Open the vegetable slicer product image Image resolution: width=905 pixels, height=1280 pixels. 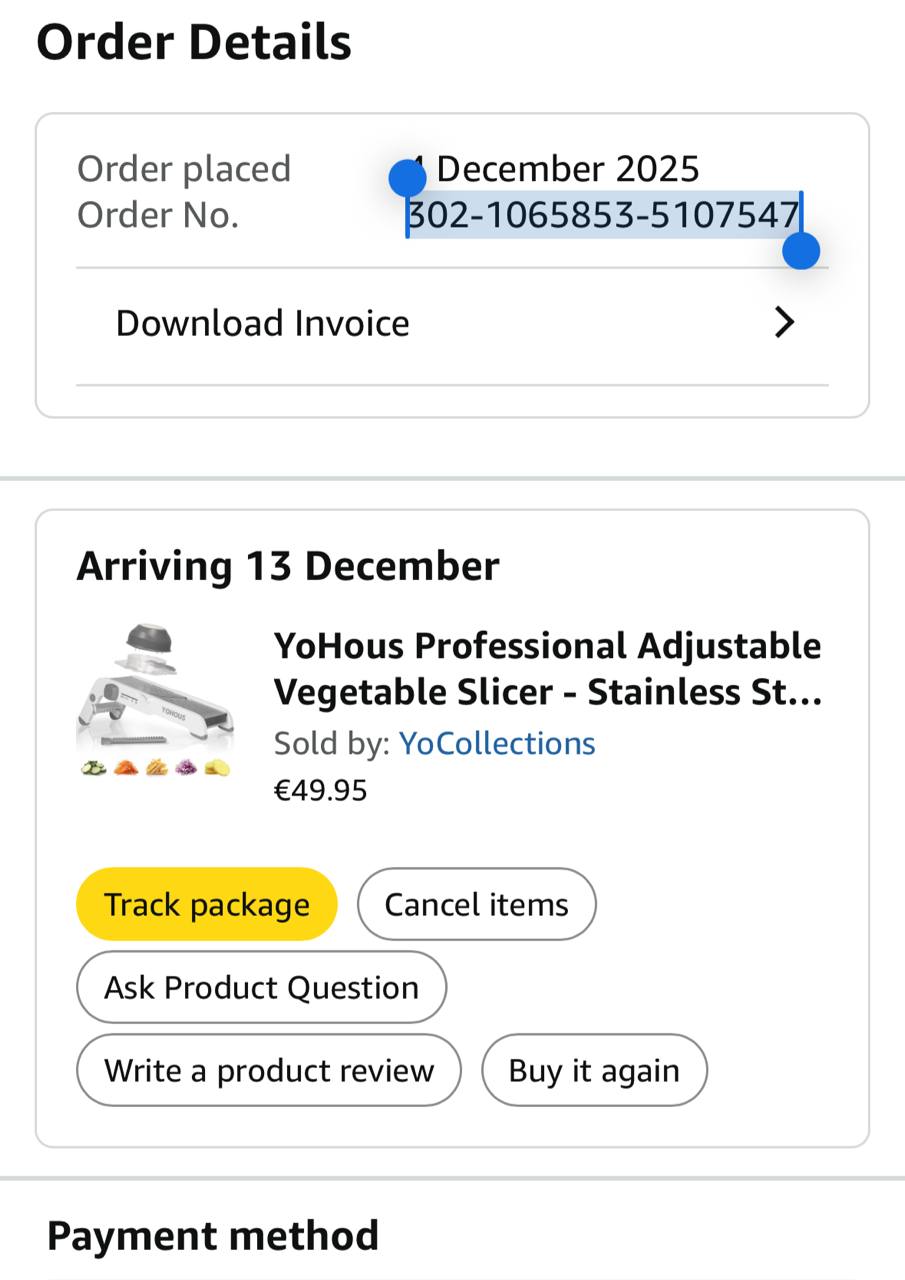tap(155, 700)
